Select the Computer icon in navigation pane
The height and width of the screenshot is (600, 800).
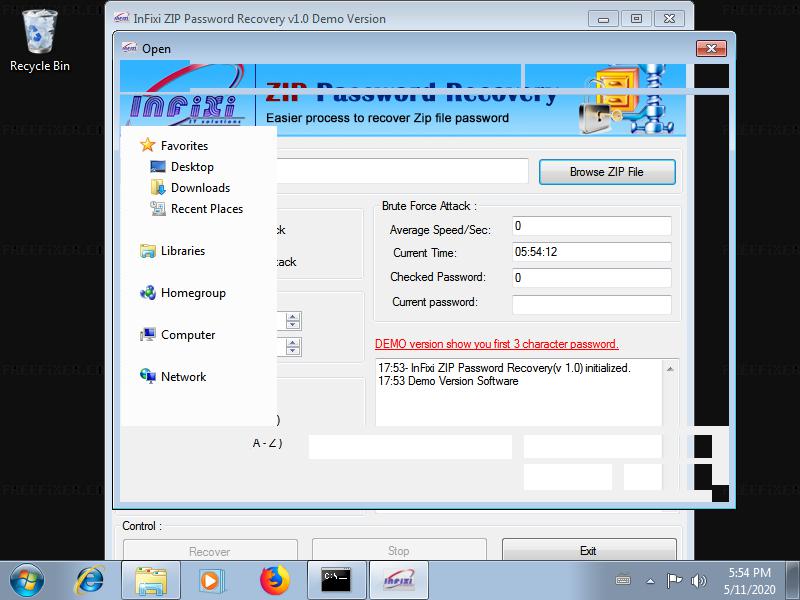pos(147,335)
